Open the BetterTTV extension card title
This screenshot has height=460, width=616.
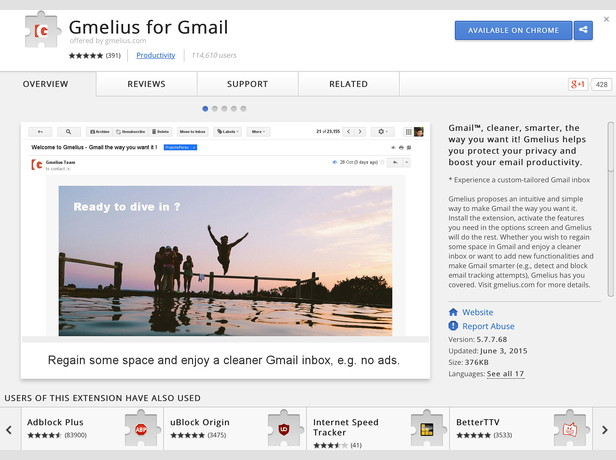[478, 422]
